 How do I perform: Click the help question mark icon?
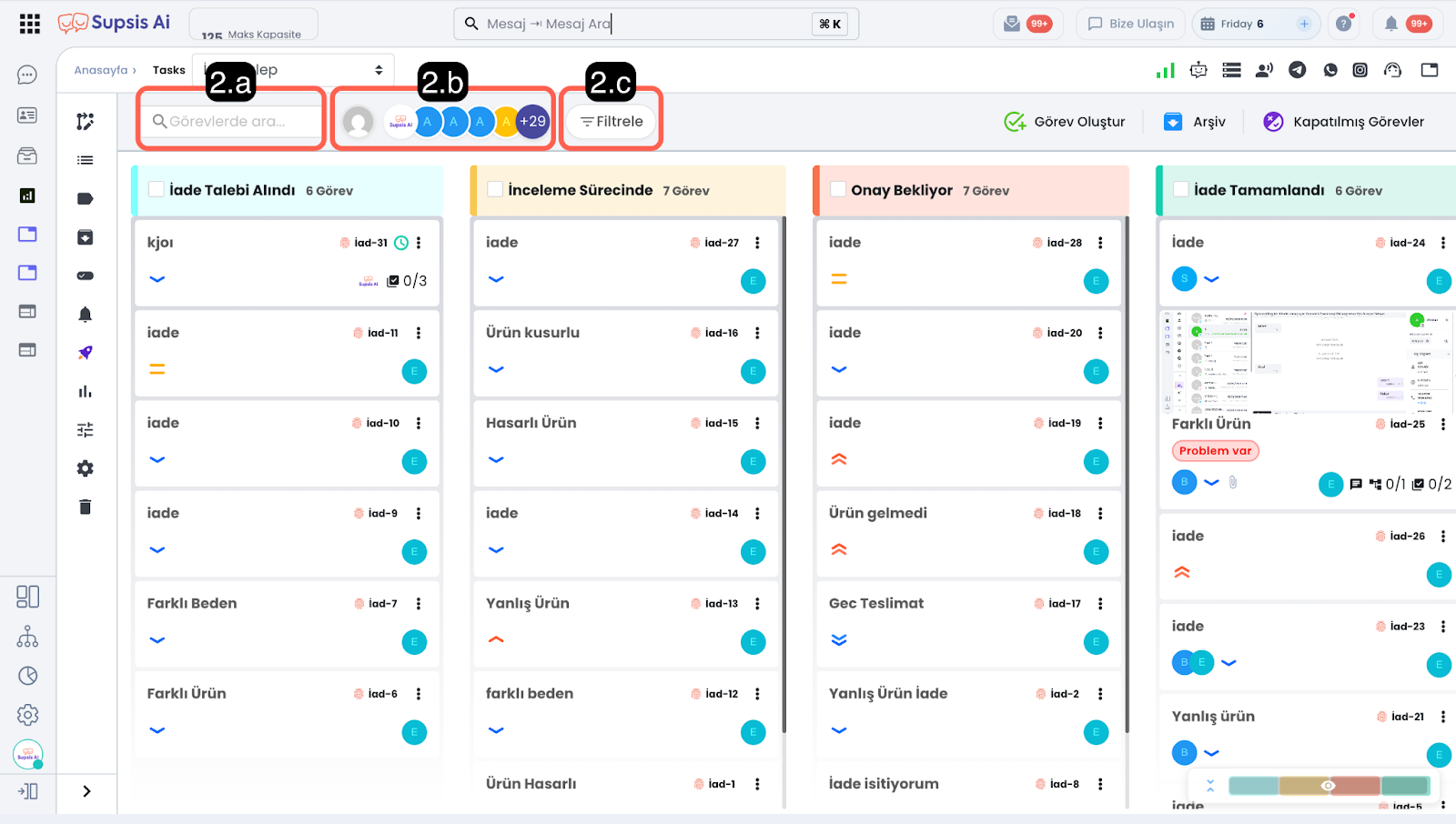pos(1343,24)
